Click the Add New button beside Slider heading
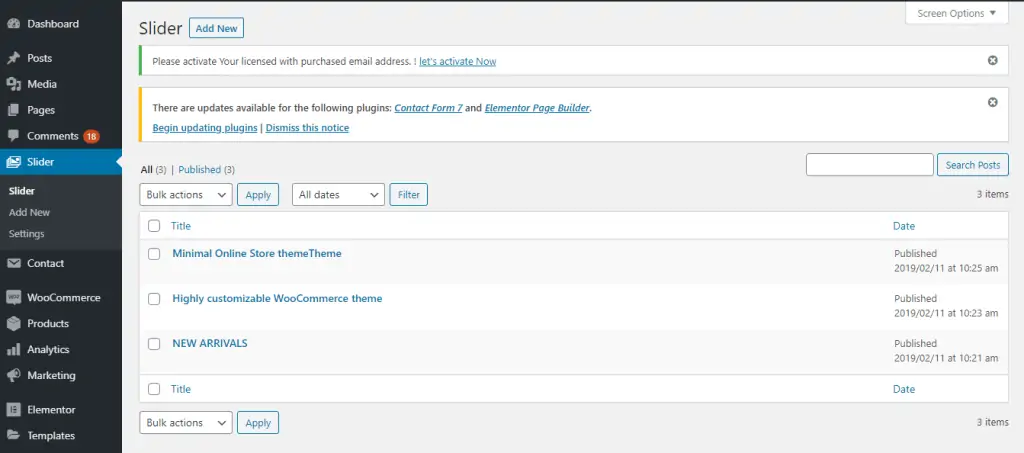The height and width of the screenshot is (453, 1024). click(216, 29)
